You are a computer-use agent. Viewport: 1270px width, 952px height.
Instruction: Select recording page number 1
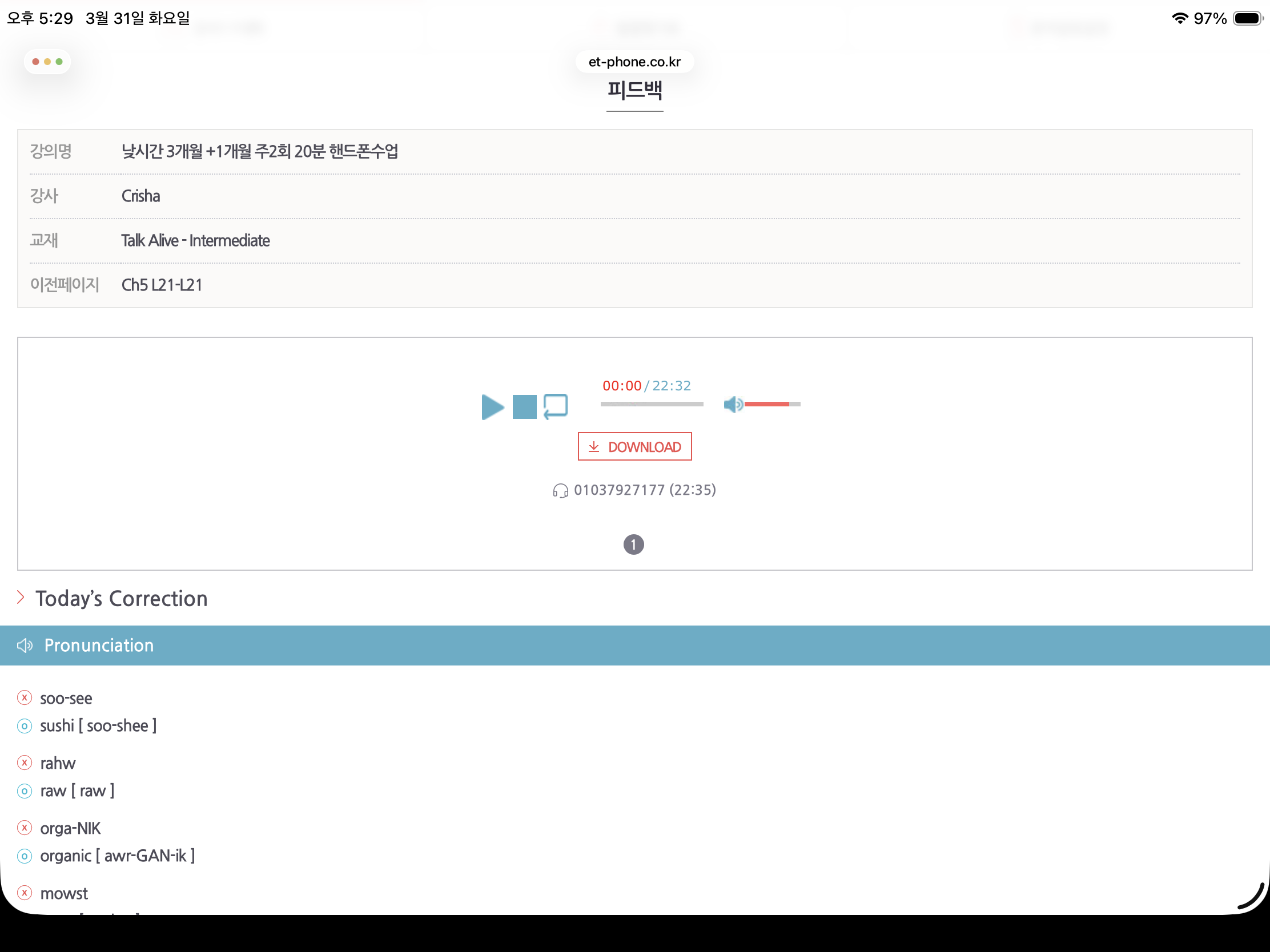tap(633, 544)
